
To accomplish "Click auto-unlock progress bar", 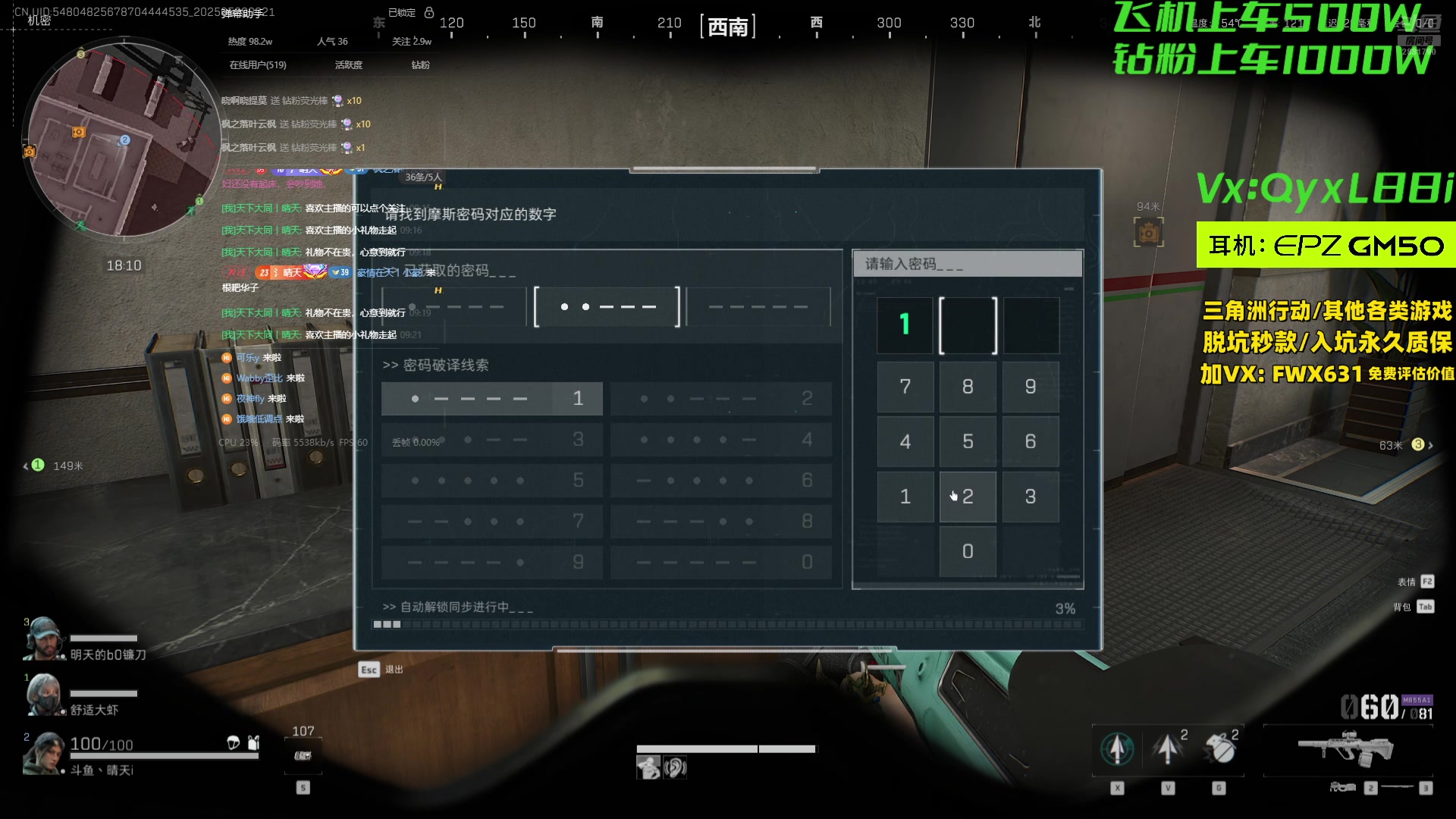I will pyautogui.click(x=728, y=624).
